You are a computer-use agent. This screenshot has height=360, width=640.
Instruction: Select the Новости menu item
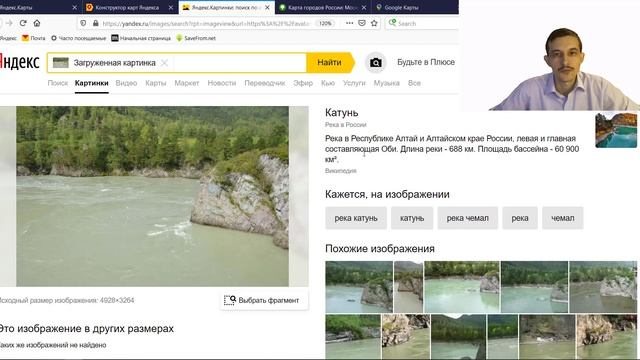(x=222, y=83)
